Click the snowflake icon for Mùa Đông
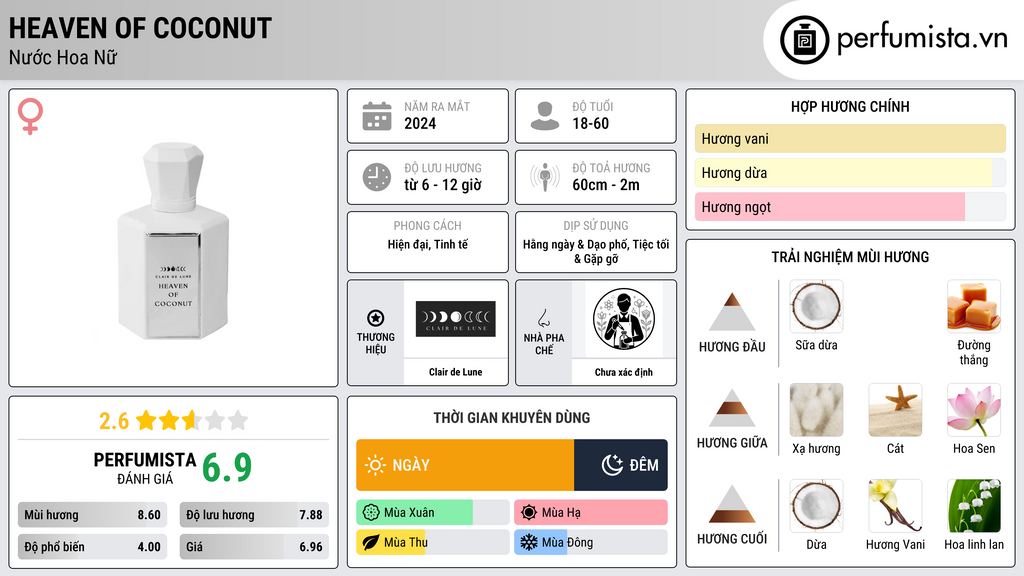 [x=529, y=542]
